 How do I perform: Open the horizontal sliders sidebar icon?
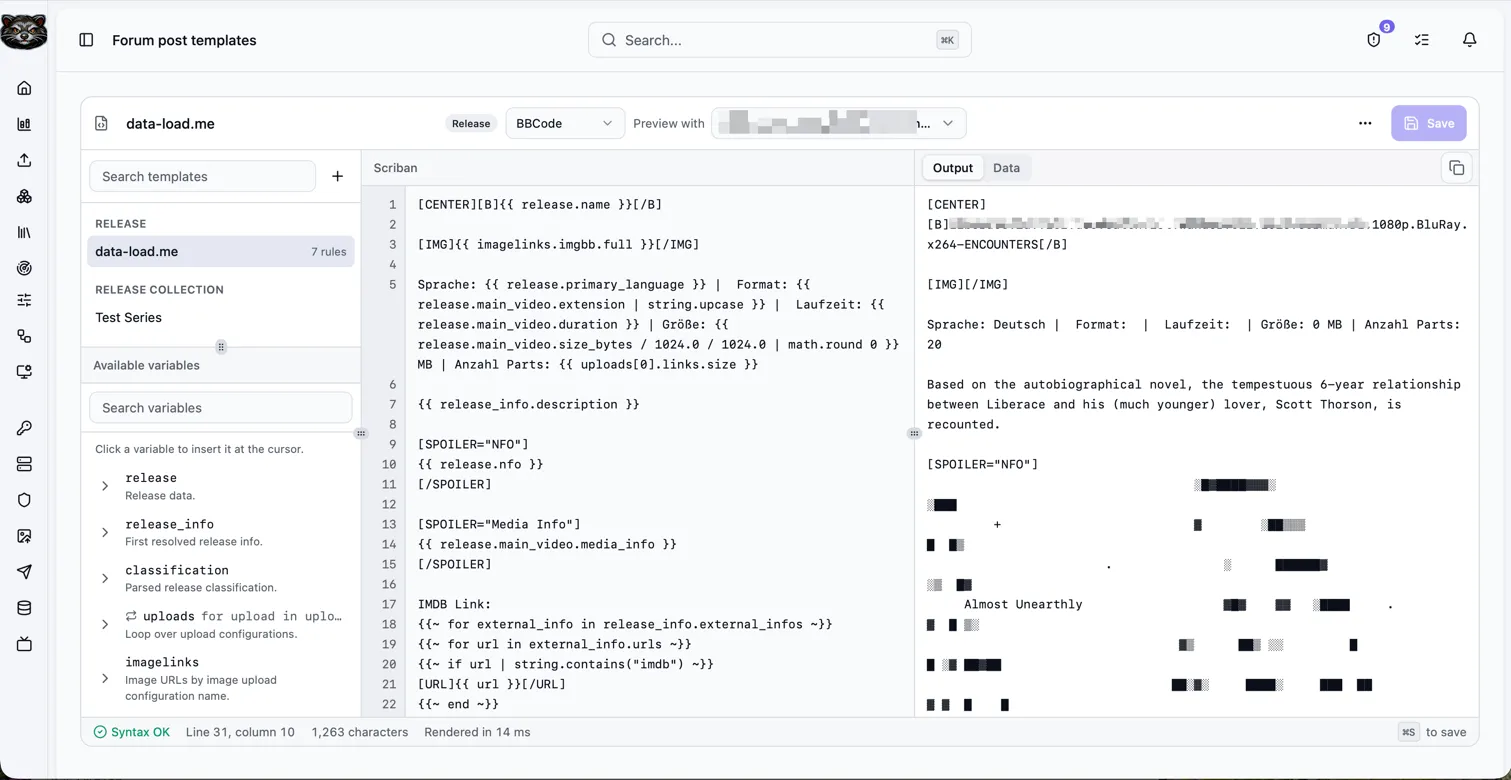[24, 300]
